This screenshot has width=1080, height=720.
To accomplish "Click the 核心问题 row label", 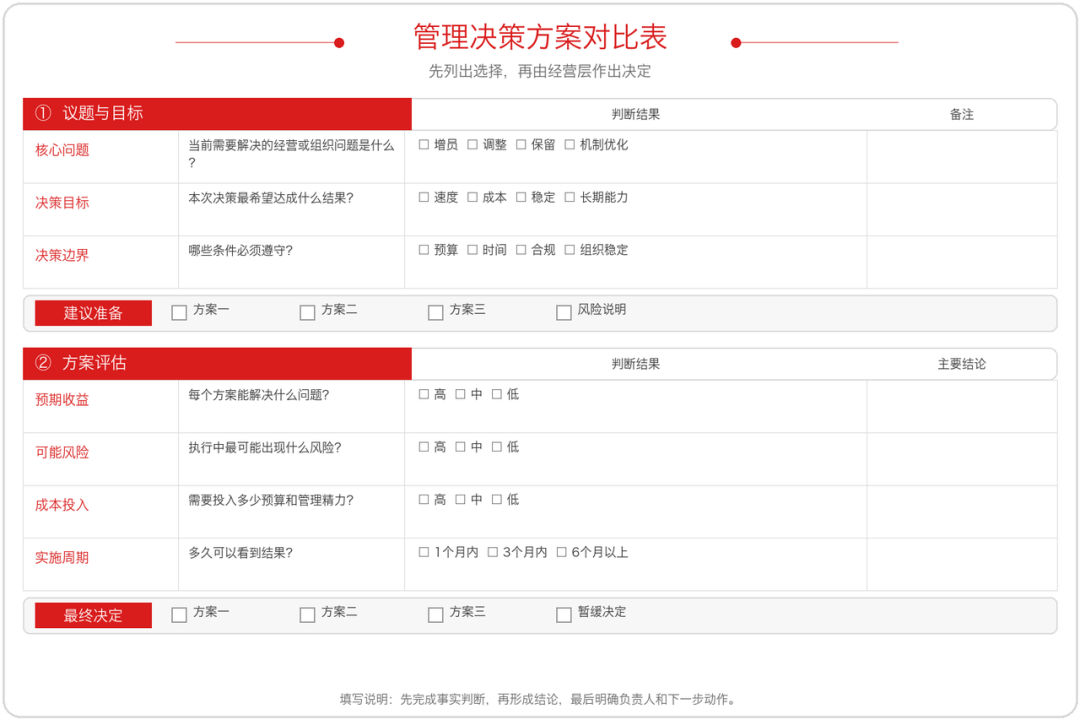I will tap(62, 150).
